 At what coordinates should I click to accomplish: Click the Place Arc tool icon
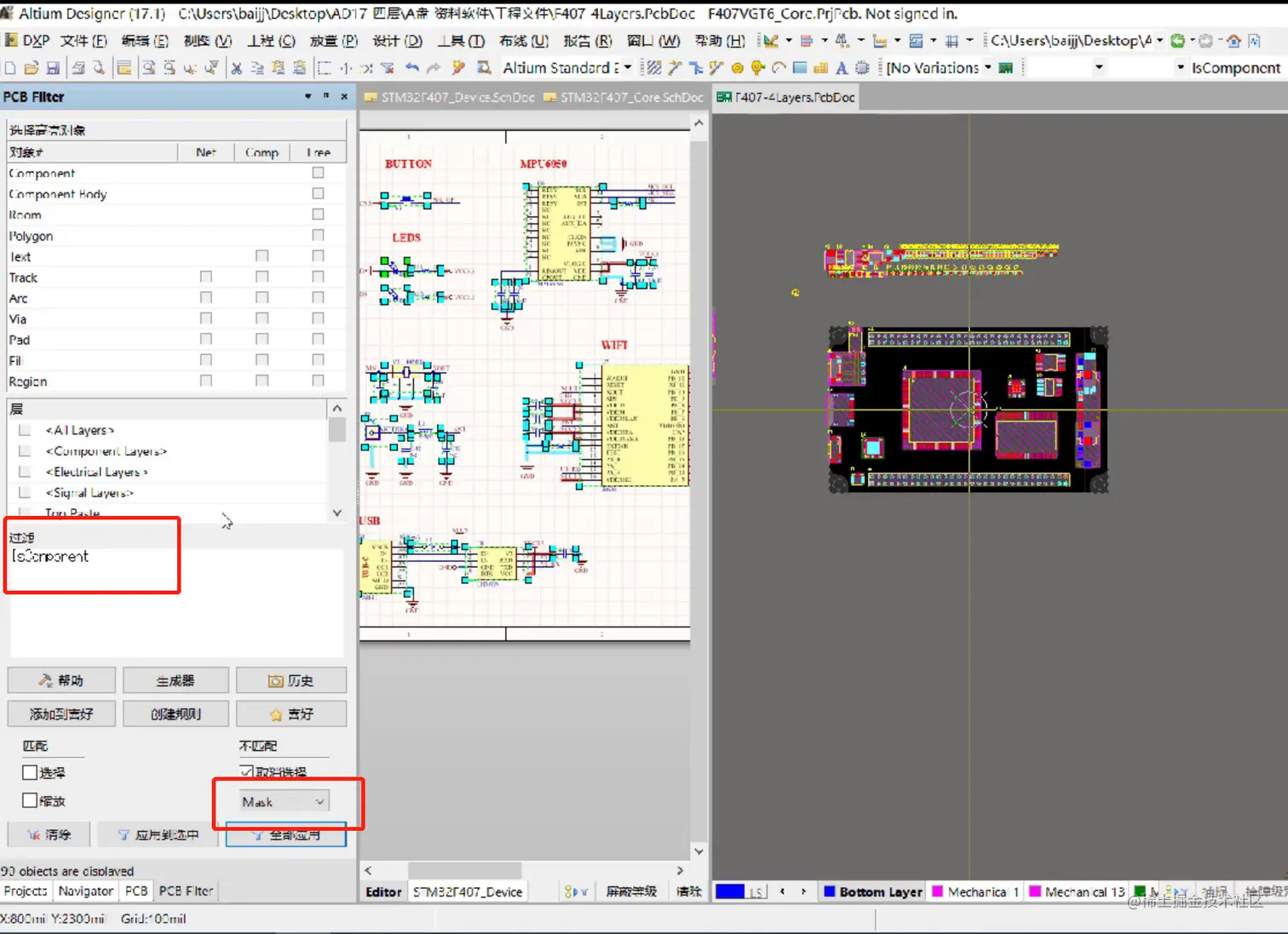tap(779, 68)
